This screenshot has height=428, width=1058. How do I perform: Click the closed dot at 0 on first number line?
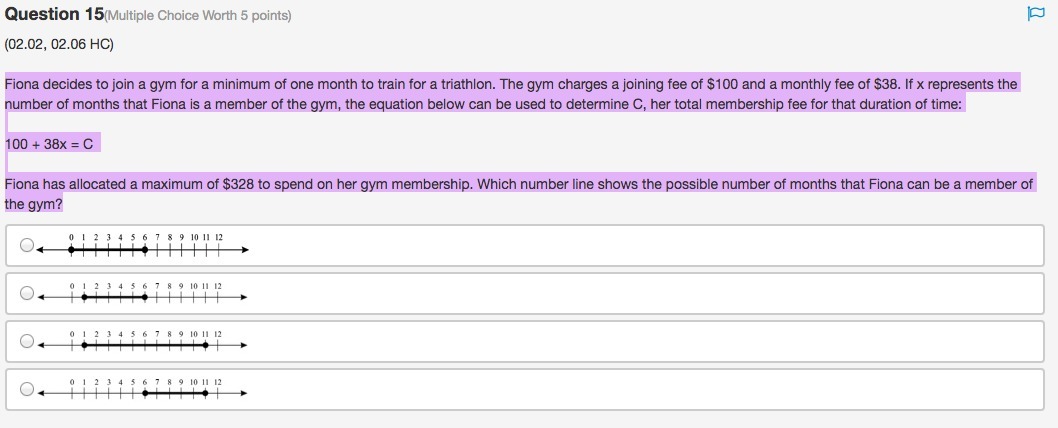click(72, 250)
